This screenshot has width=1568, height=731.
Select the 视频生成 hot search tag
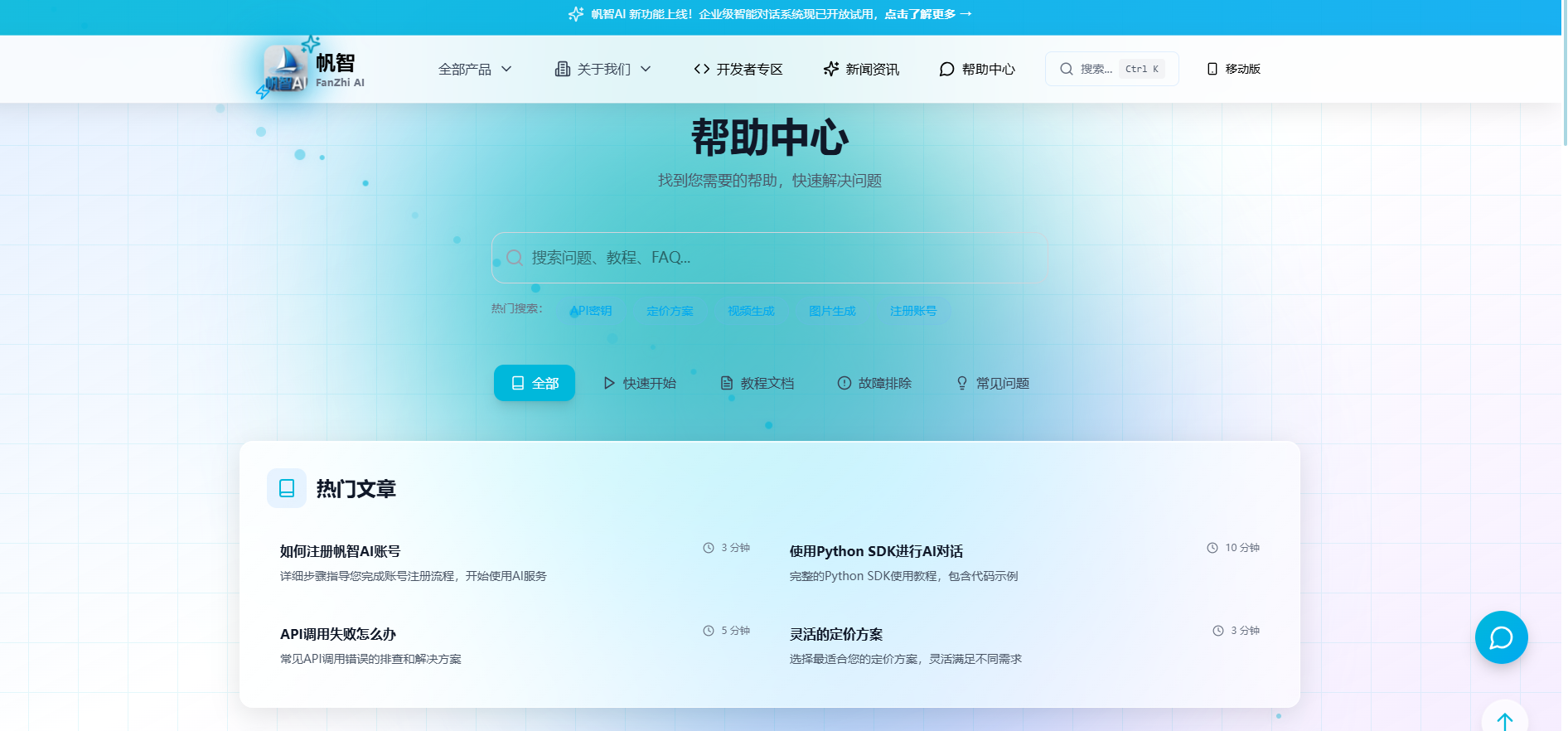click(x=751, y=311)
